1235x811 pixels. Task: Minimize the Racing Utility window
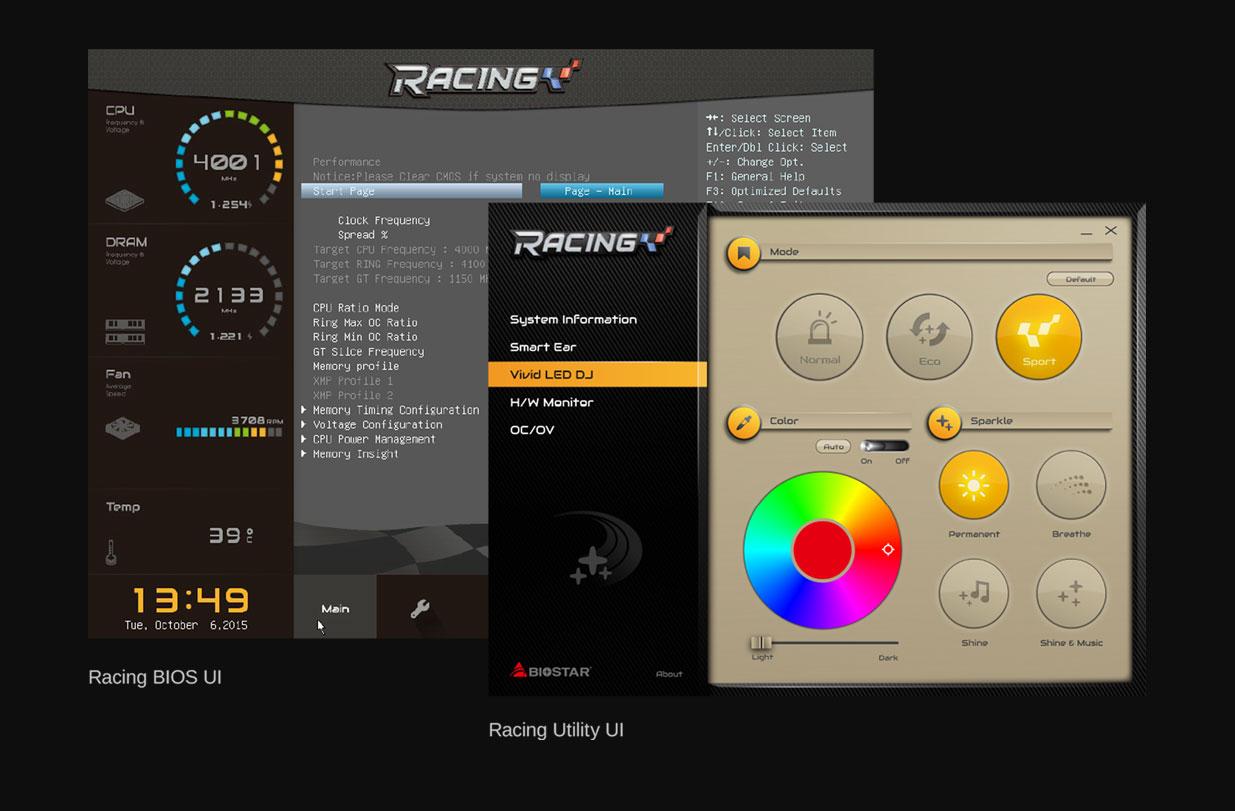pyautogui.click(x=1086, y=233)
